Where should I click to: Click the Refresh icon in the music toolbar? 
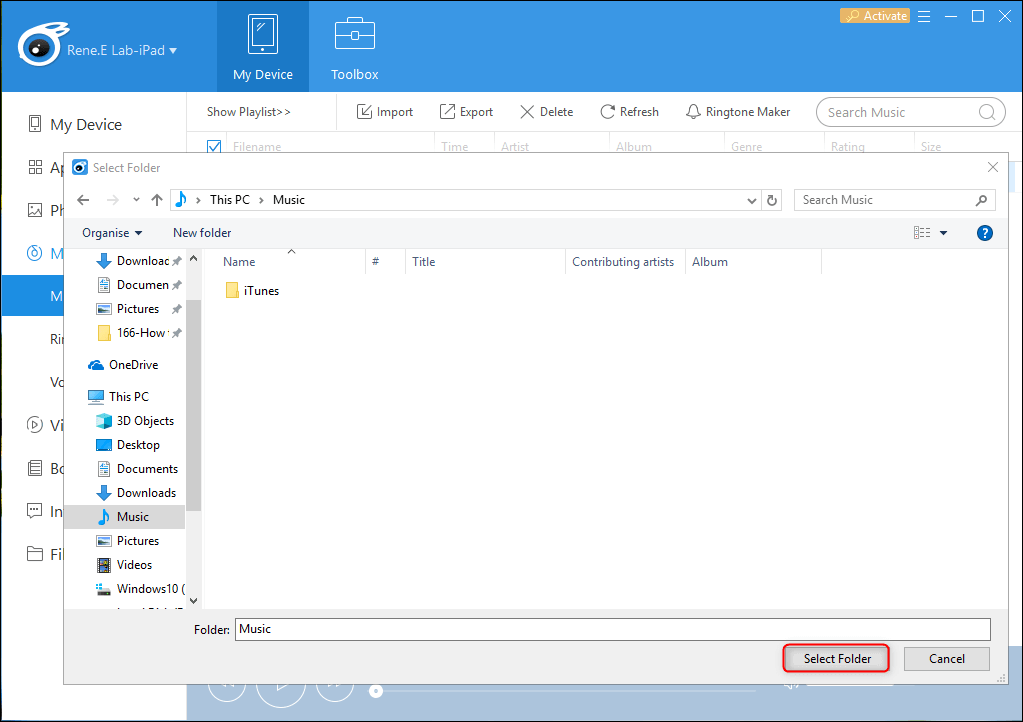click(607, 112)
